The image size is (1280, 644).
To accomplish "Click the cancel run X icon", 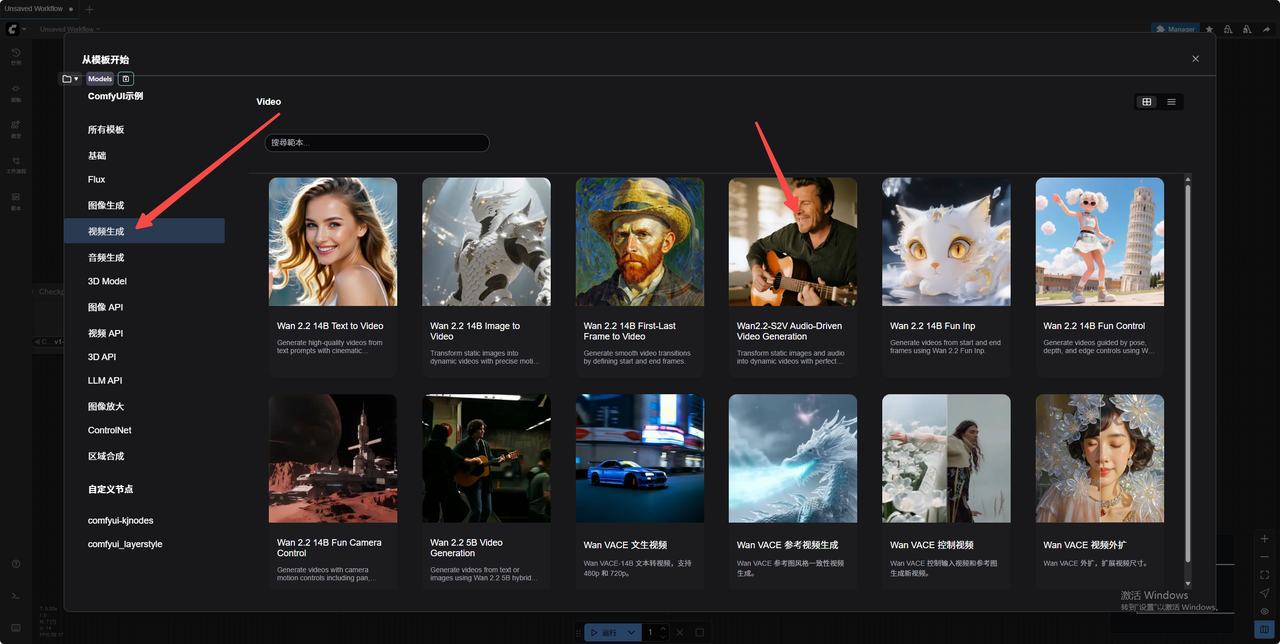I will (x=680, y=632).
